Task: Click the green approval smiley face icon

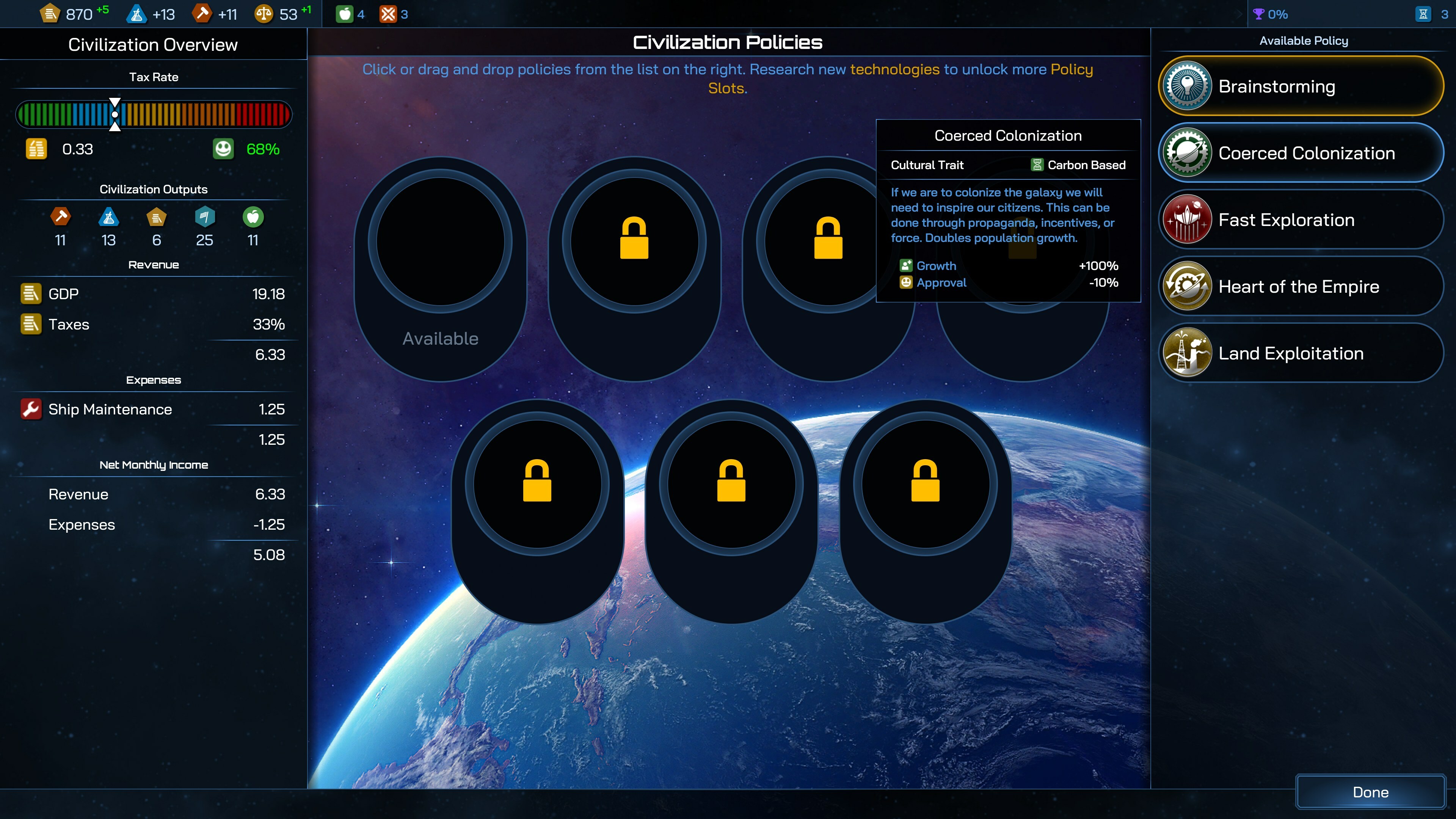Action: (223, 149)
